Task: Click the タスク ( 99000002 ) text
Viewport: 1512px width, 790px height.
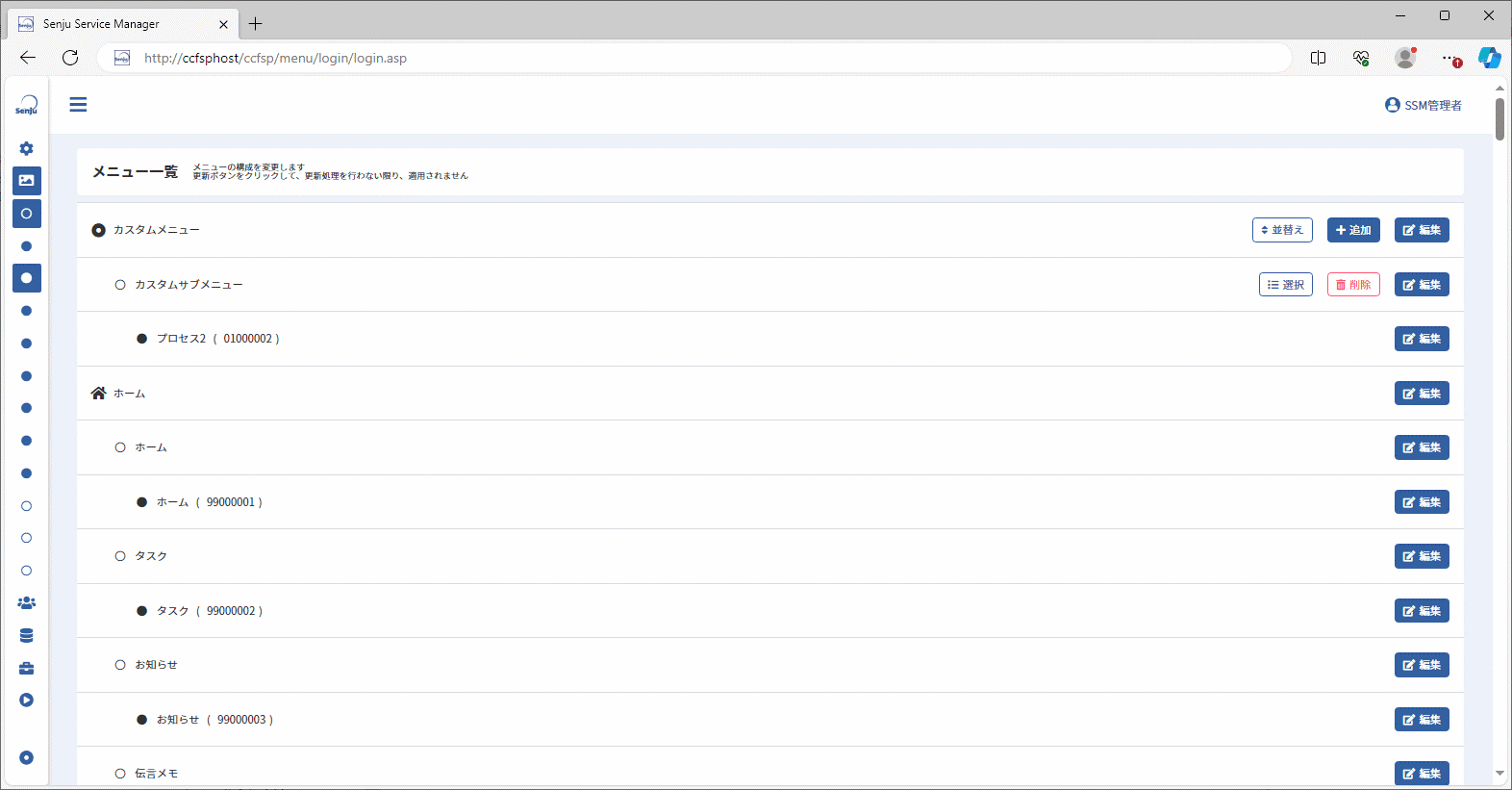Action: pos(209,611)
